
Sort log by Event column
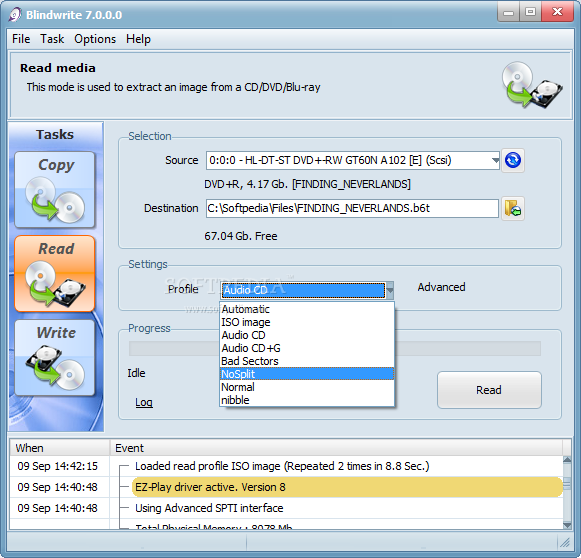[x=336, y=448]
